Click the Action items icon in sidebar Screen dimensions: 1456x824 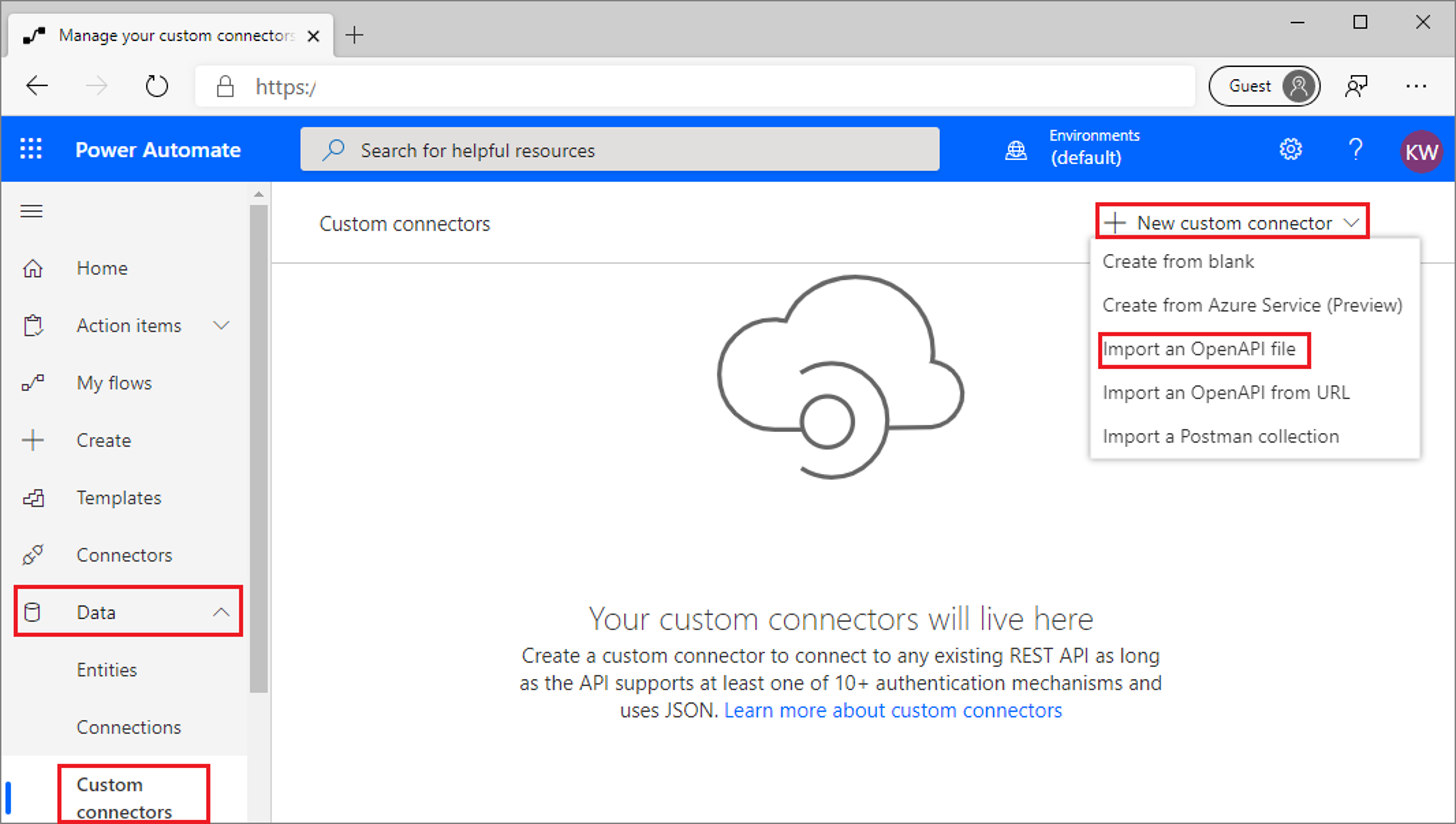[x=30, y=326]
